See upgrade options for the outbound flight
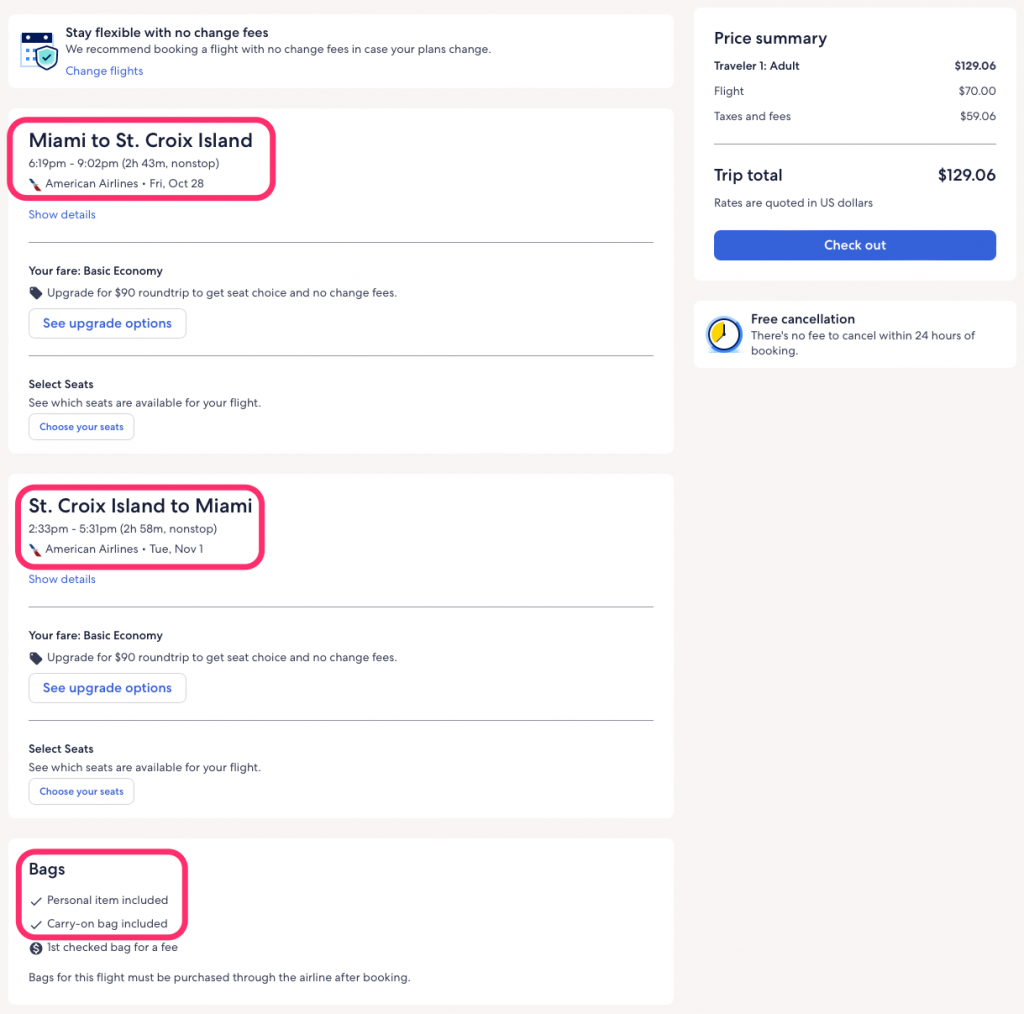Image resolution: width=1024 pixels, height=1014 pixels. coord(107,323)
